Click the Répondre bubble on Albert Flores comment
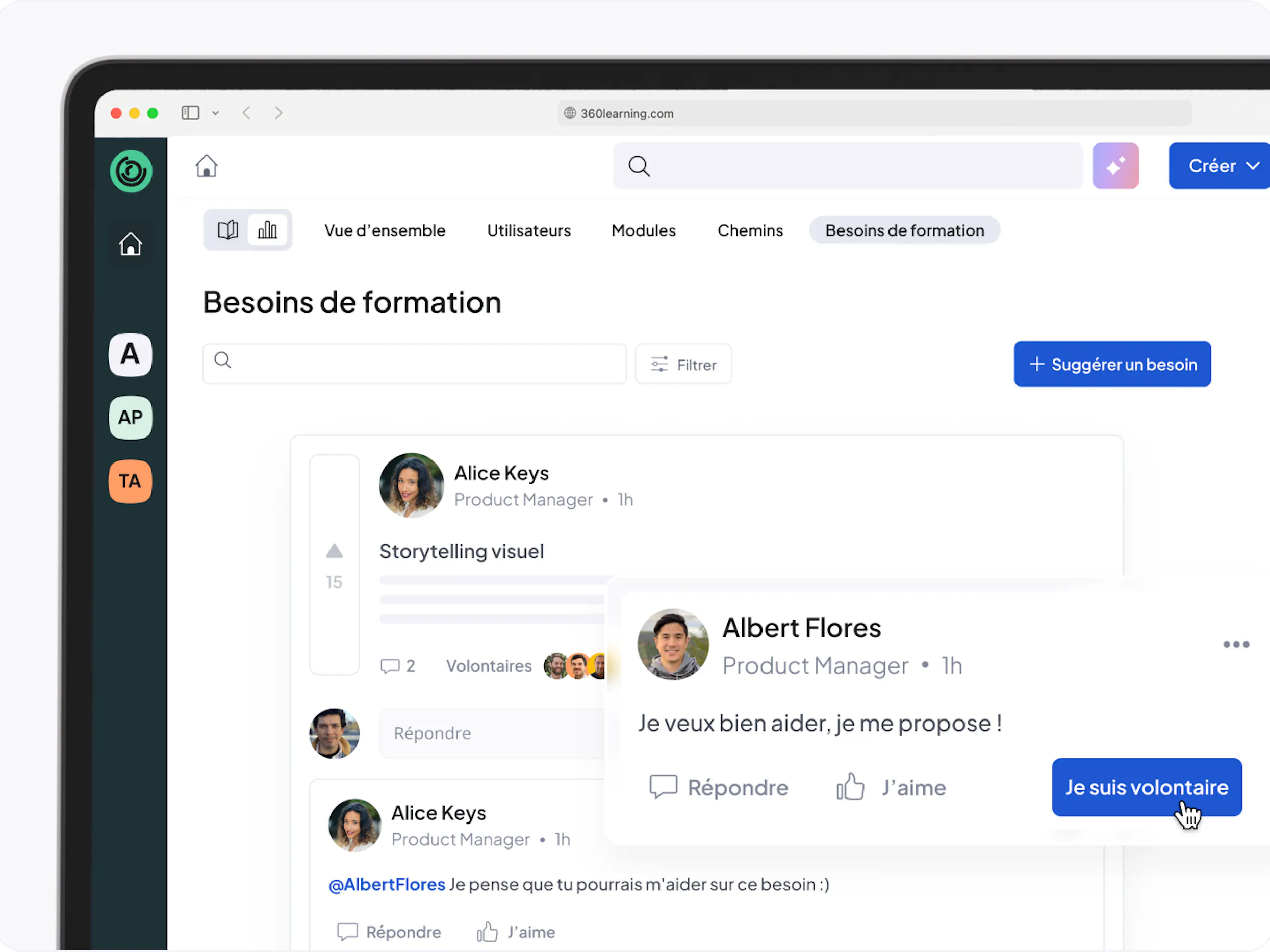 pyautogui.click(x=718, y=787)
